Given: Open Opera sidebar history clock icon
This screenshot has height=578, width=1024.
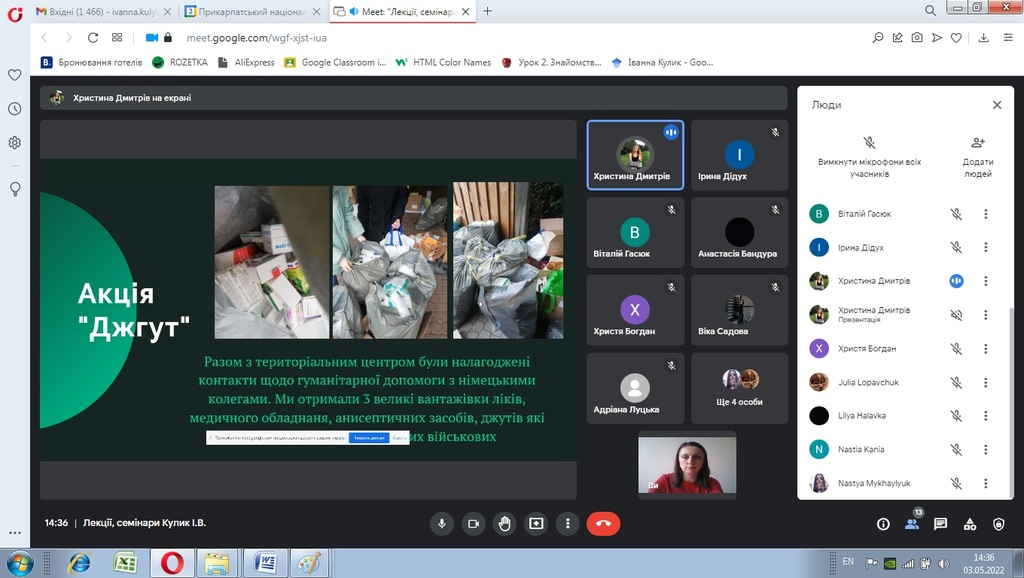Looking at the screenshot, I should [x=15, y=109].
